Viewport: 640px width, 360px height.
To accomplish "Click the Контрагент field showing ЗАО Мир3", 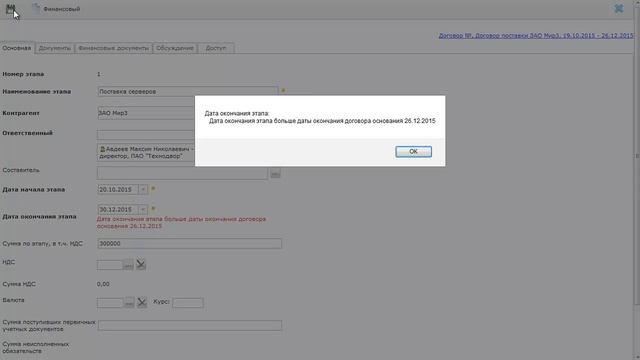I will [x=146, y=113].
